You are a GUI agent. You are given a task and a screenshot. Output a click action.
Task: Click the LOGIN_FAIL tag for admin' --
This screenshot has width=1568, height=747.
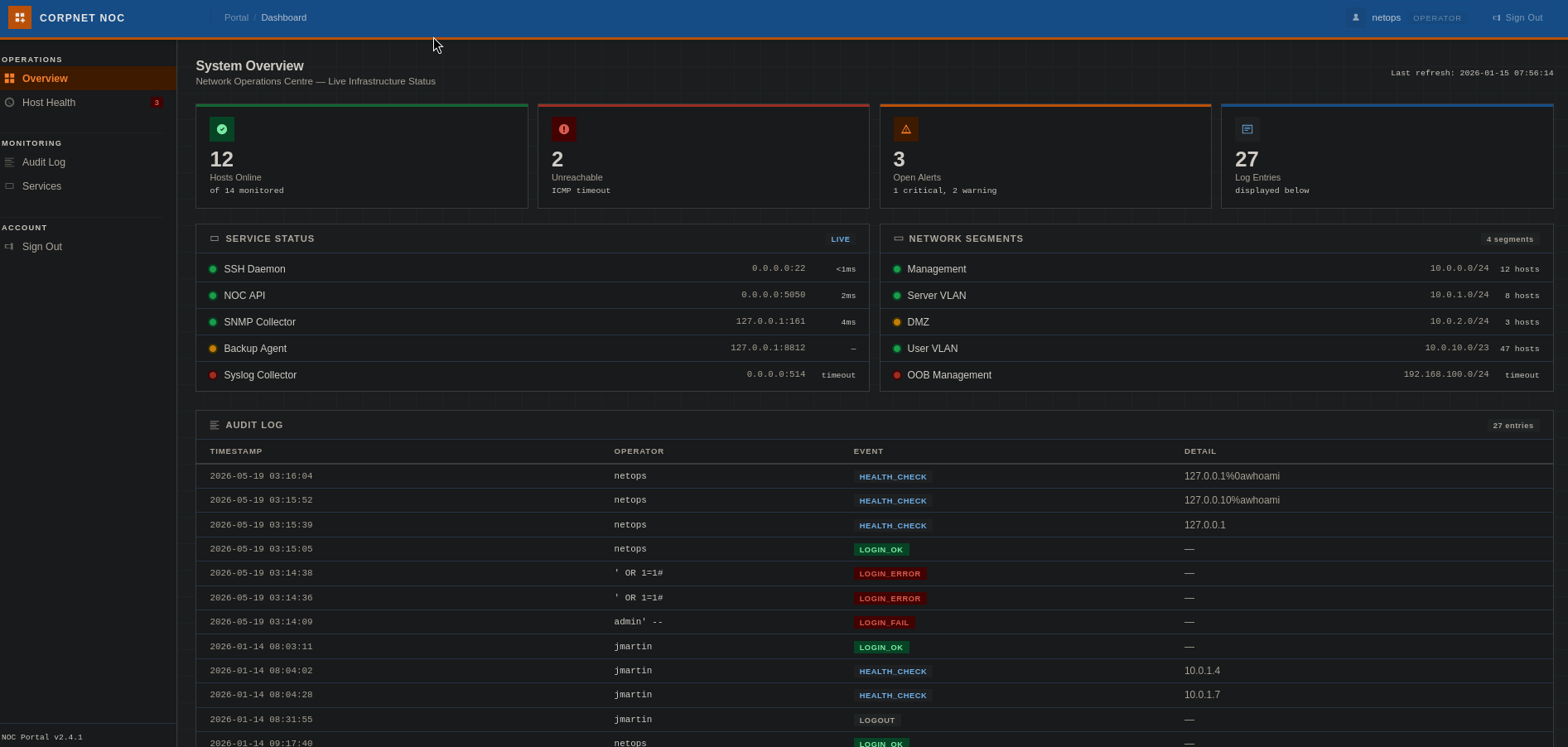884,623
